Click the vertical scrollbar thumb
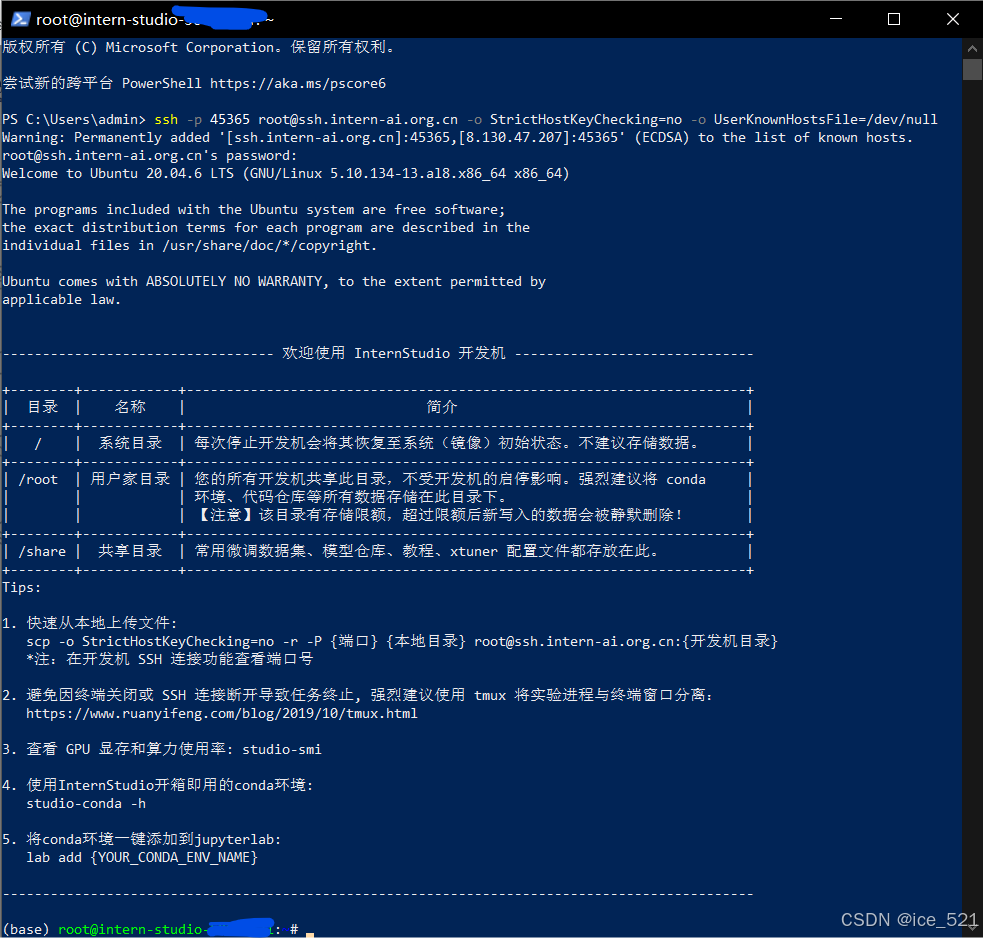983x938 pixels. pyautogui.click(x=972, y=70)
